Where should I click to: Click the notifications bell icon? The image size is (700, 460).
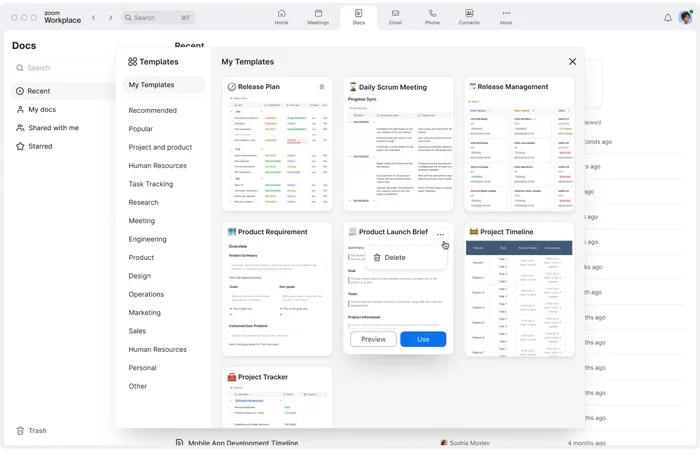(668, 17)
